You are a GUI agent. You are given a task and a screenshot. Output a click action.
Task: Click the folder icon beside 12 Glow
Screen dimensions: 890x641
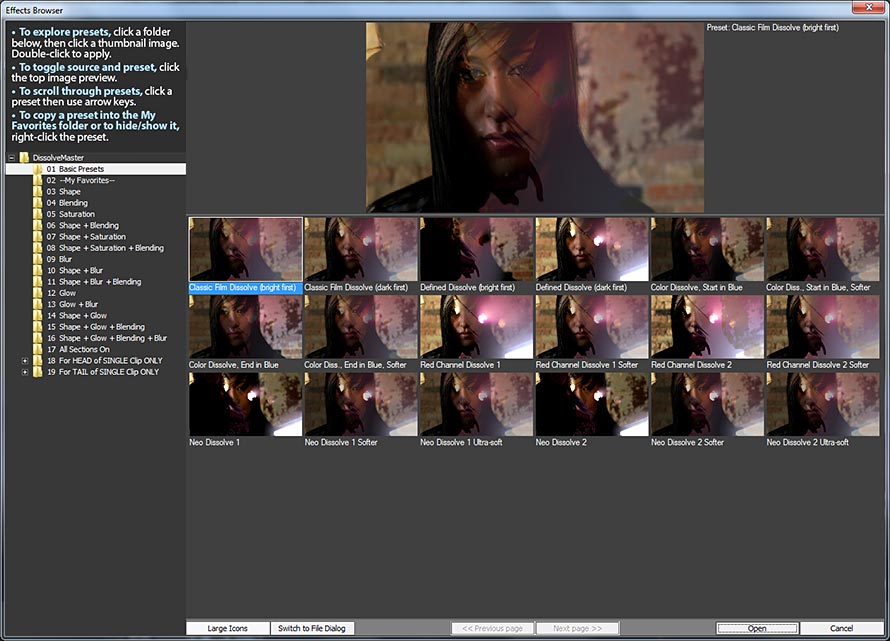pos(38,293)
